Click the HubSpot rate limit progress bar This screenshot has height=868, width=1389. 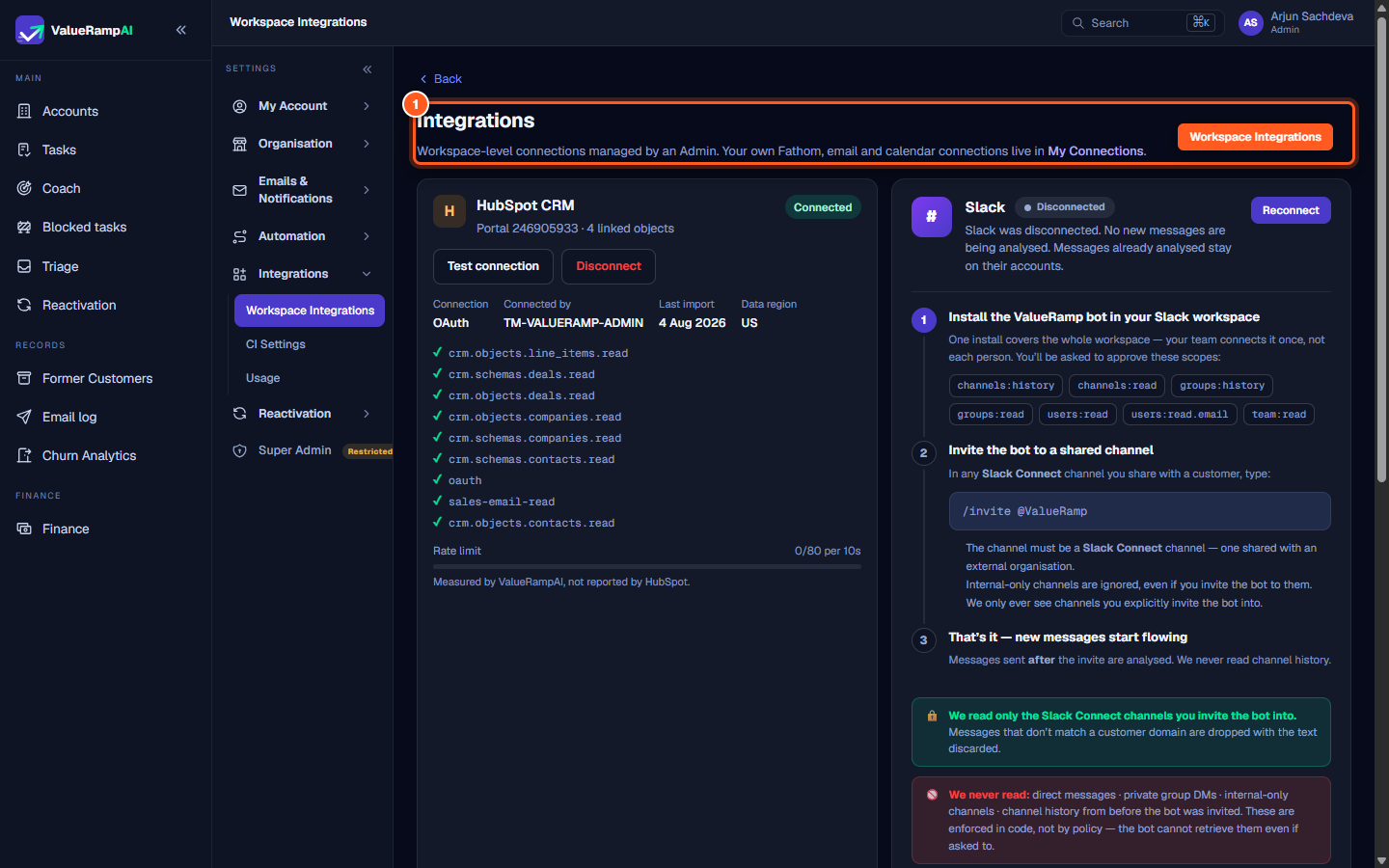click(x=646, y=567)
